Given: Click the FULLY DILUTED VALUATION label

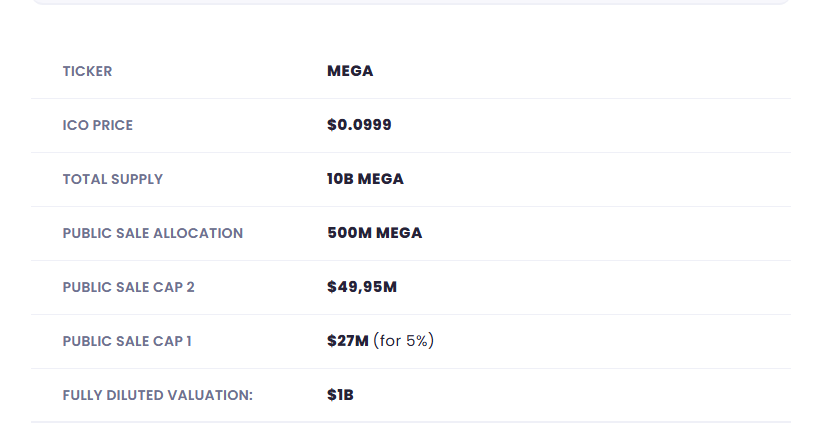Looking at the screenshot, I should [157, 396].
